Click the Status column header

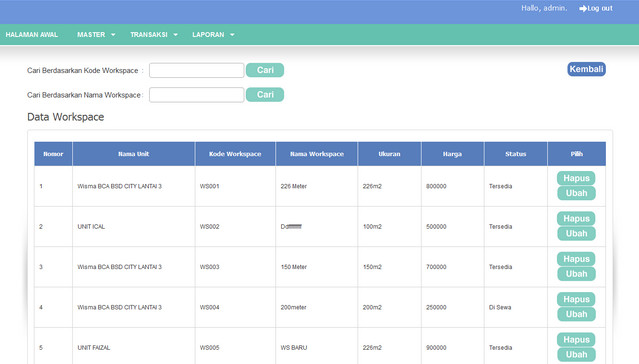(x=516, y=154)
